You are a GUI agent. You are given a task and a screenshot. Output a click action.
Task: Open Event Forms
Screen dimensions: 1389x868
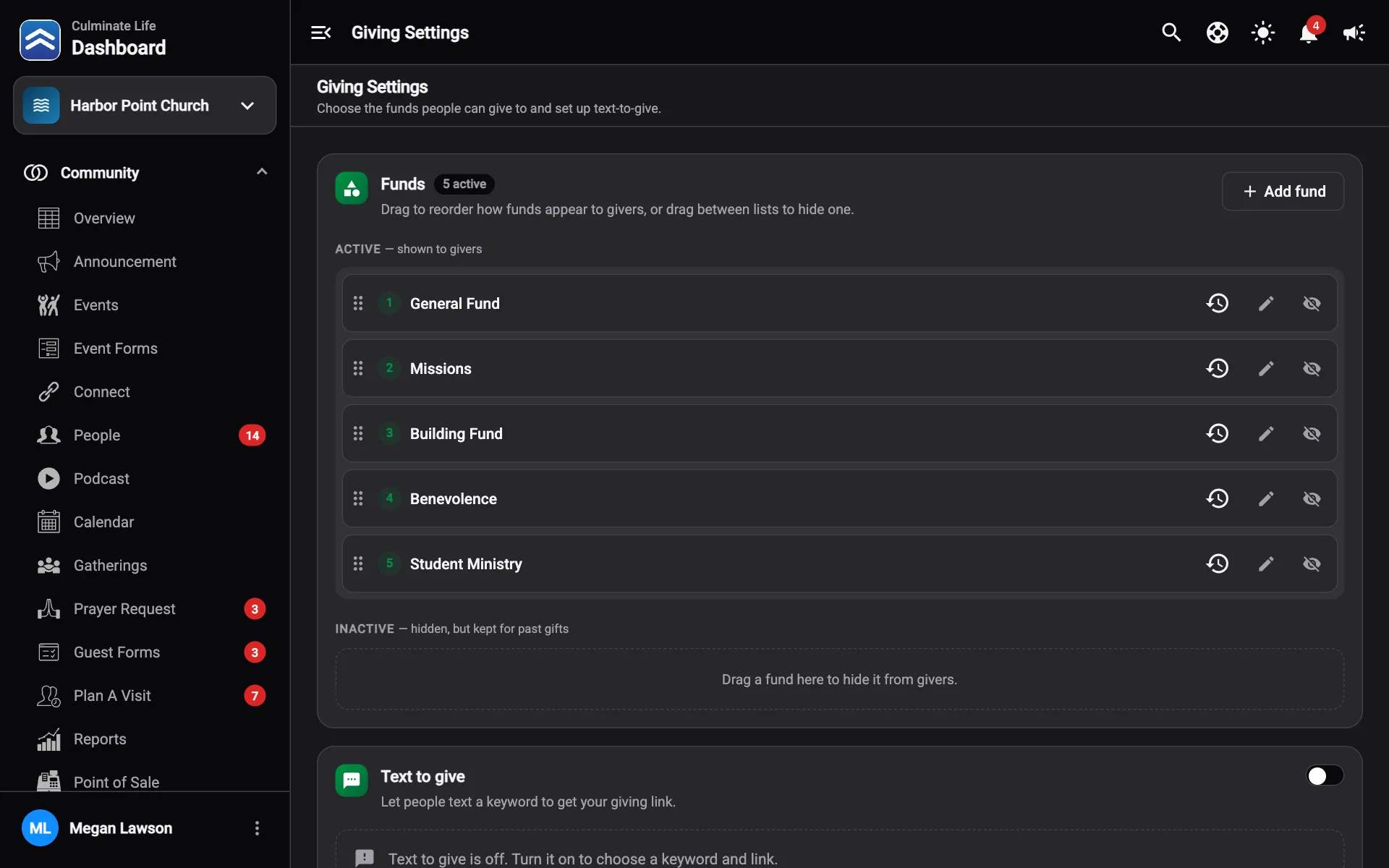(x=145, y=349)
